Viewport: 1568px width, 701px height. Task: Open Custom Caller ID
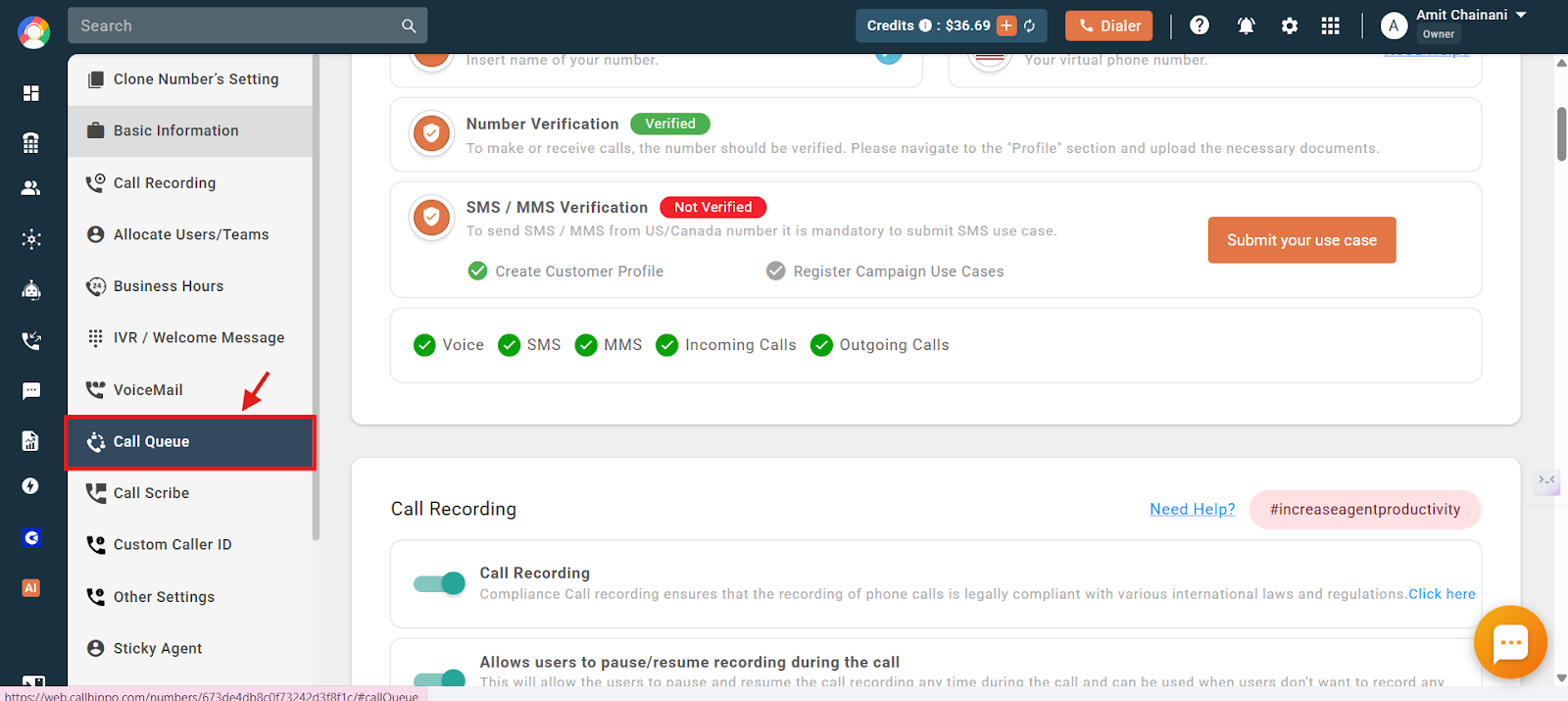pyautogui.click(x=190, y=545)
